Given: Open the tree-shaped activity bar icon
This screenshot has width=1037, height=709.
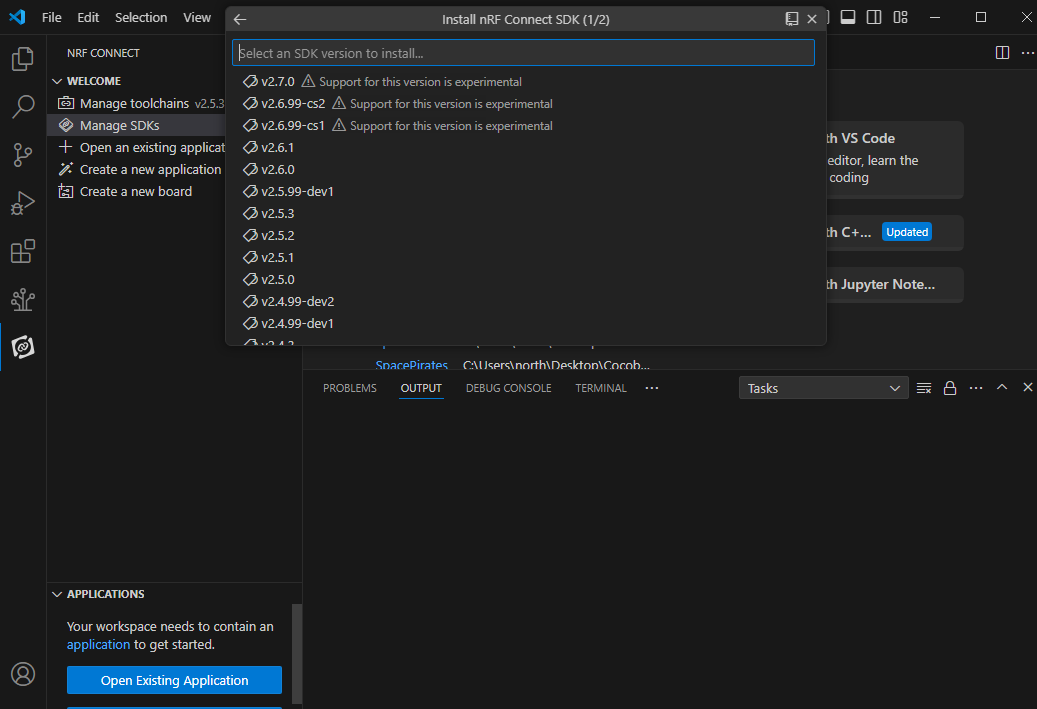Looking at the screenshot, I should pyautogui.click(x=23, y=300).
